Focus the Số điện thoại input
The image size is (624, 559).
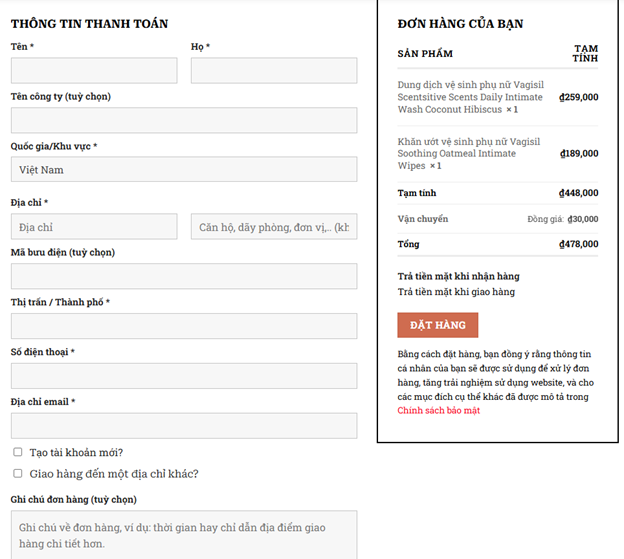[x=184, y=376]
